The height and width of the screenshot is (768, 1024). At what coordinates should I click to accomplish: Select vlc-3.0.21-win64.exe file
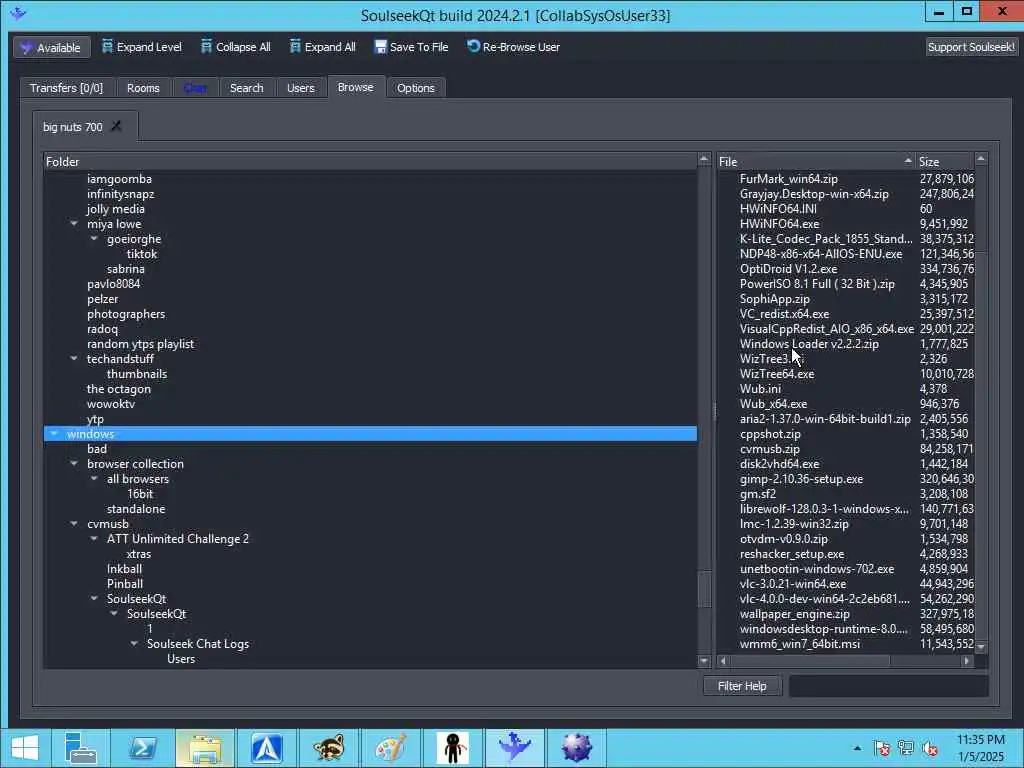point(793,584)
